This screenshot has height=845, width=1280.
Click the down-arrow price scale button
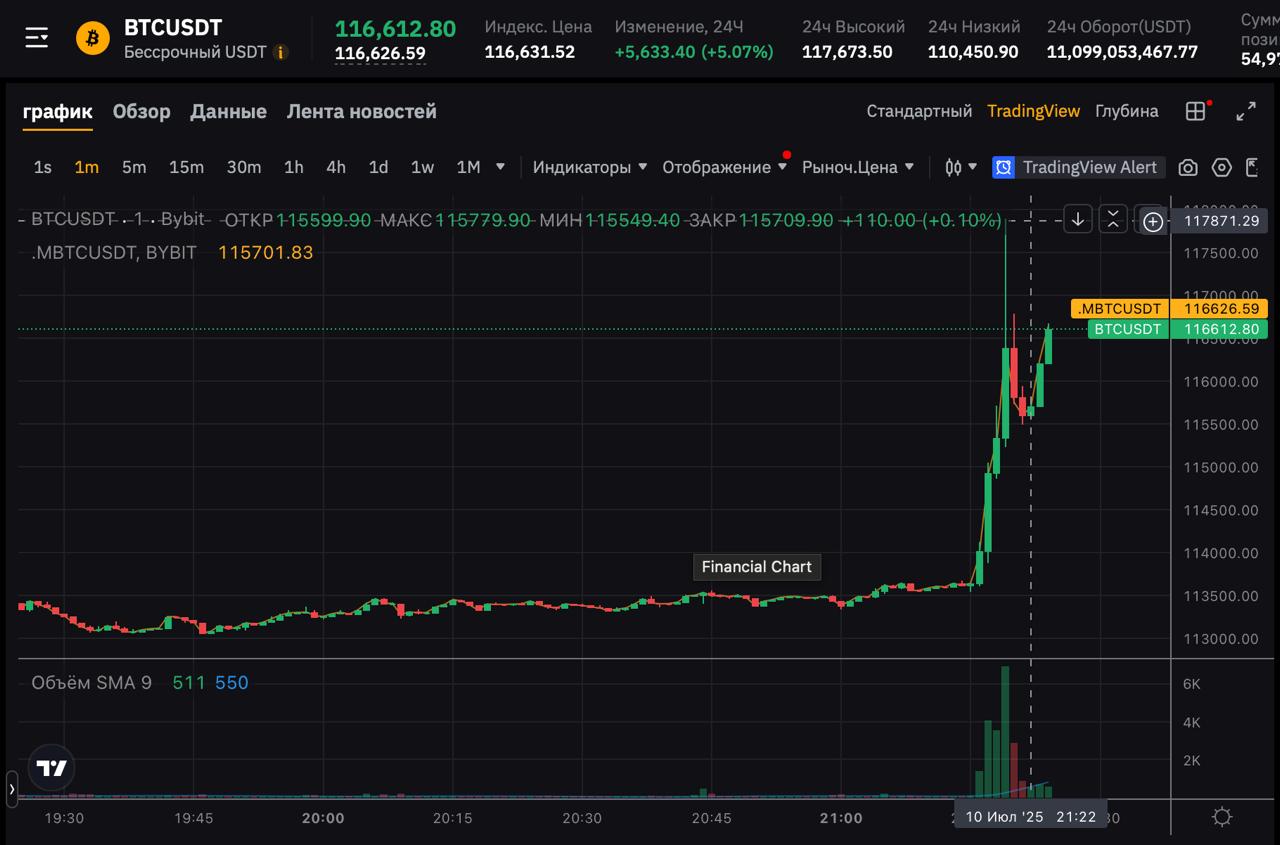click(1077, 219)
